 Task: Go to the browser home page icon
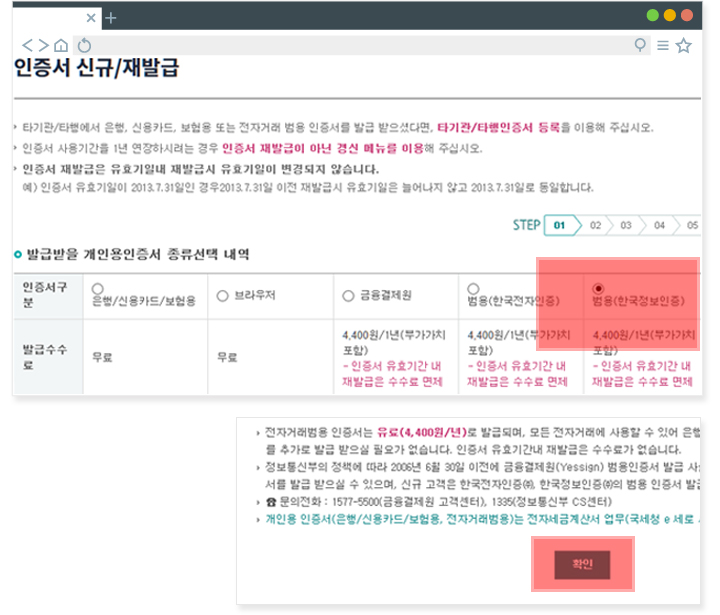[61, 45]
